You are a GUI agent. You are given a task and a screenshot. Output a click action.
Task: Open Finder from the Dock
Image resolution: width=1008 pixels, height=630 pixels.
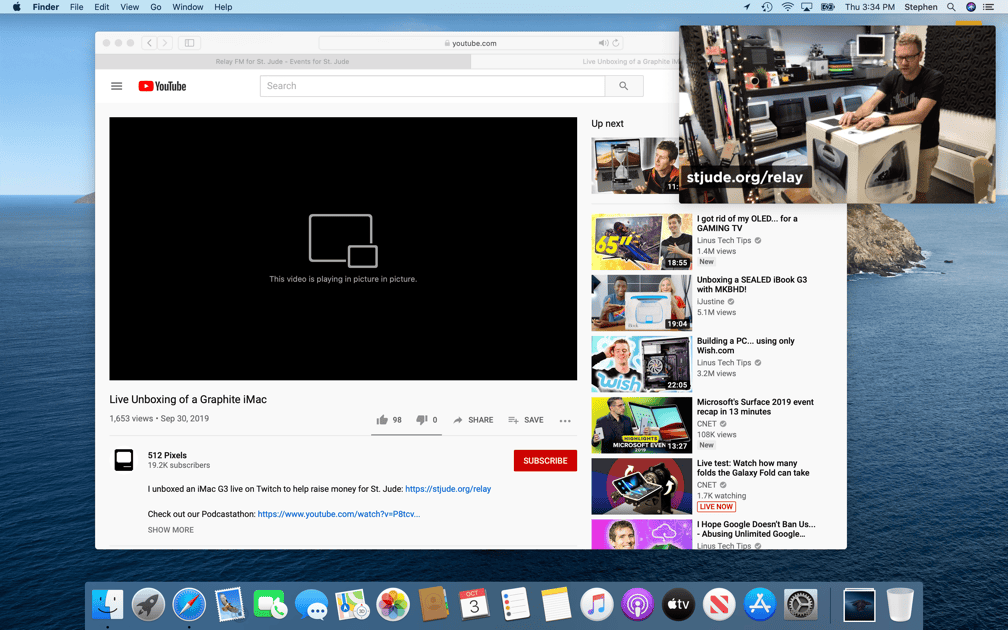click(107, 605)
